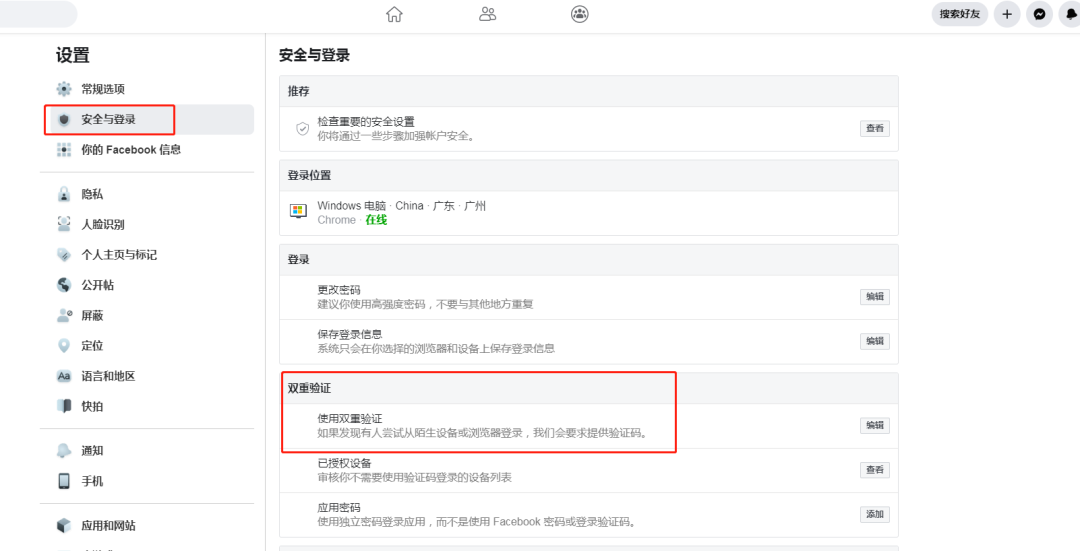Open 通知 settings menu item
This screenshot has height=551, width=1080.
click(x=147, y=450)
